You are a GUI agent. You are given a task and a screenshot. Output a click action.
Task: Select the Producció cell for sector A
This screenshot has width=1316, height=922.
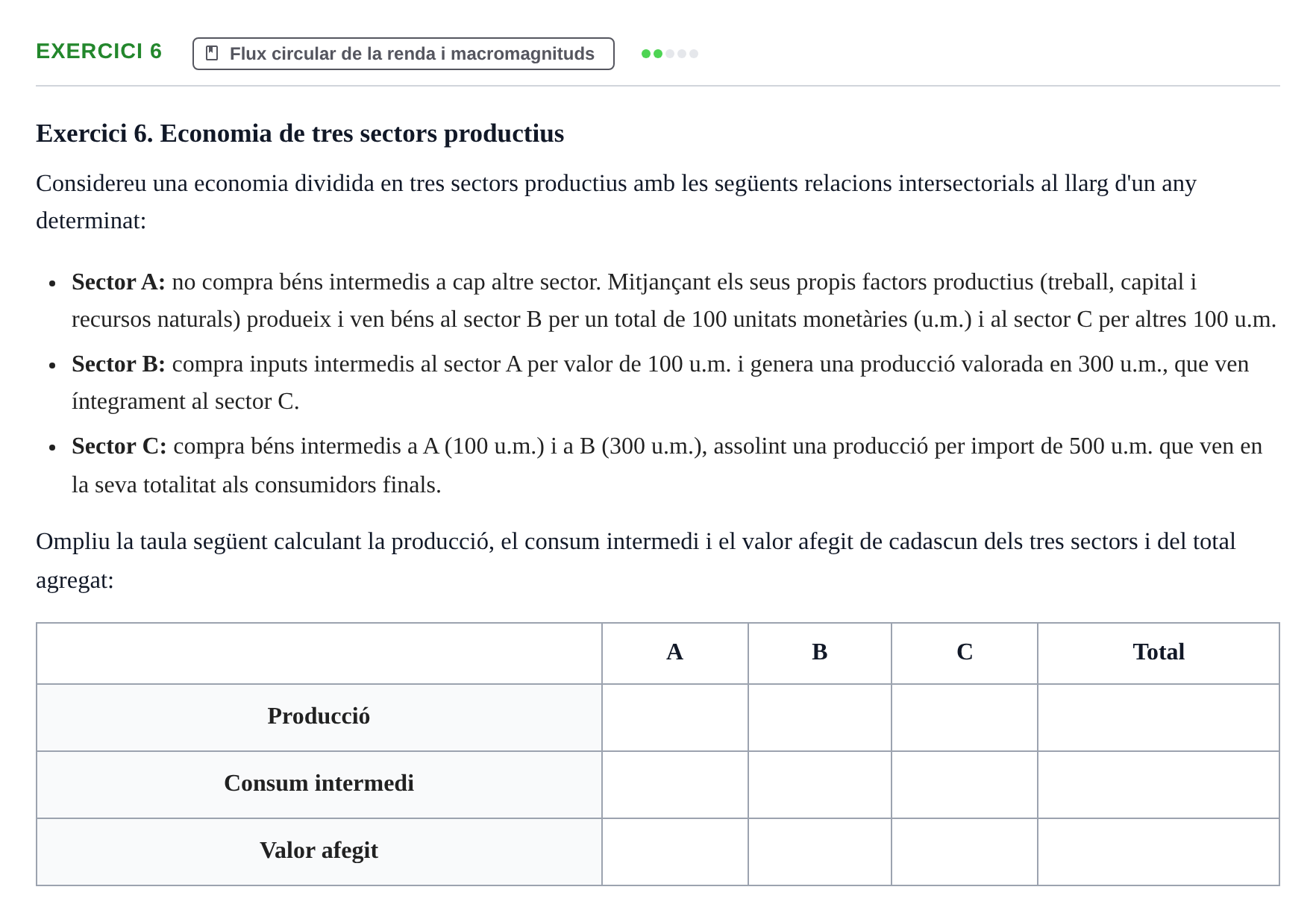coord(675,718)
